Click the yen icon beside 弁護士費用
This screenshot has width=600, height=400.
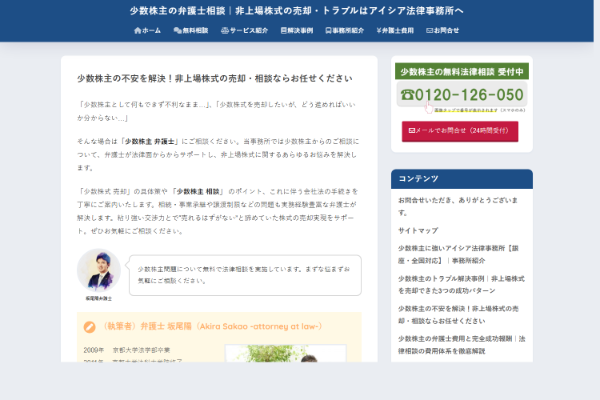point(378,31)
